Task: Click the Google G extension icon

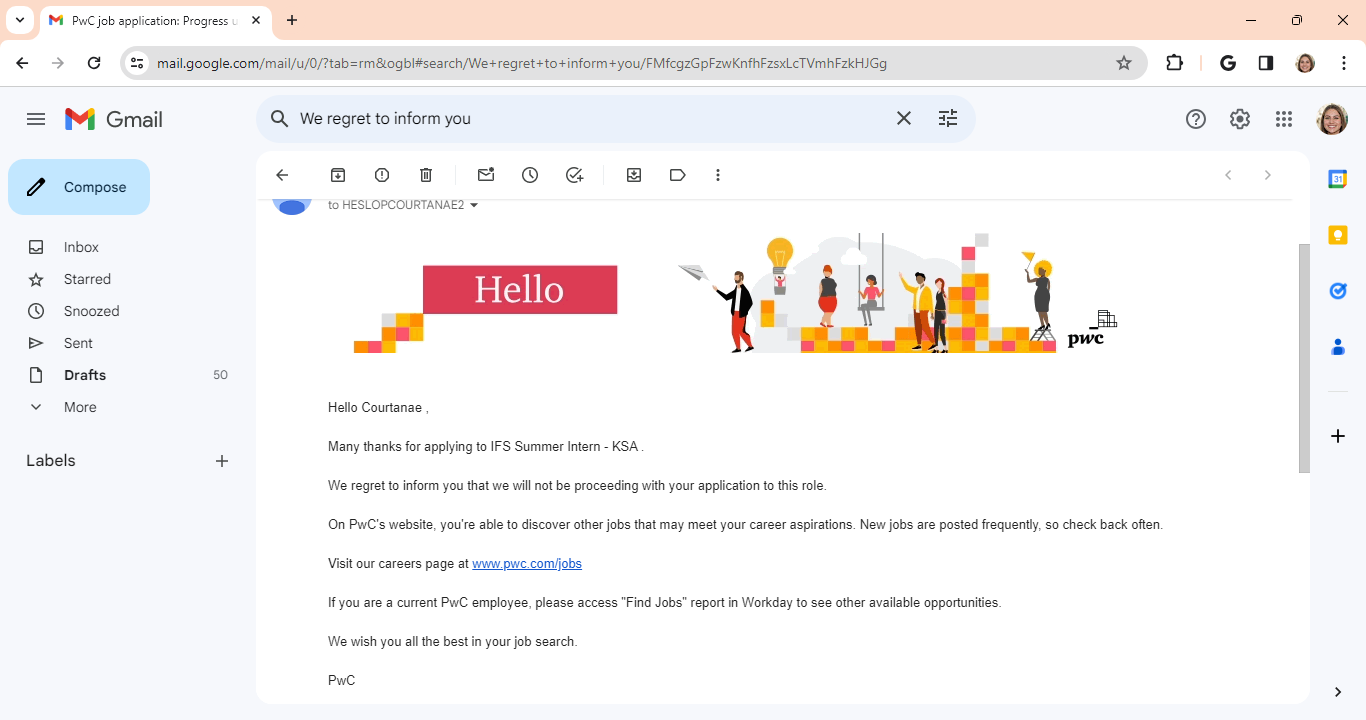Action: point(1228,63)
